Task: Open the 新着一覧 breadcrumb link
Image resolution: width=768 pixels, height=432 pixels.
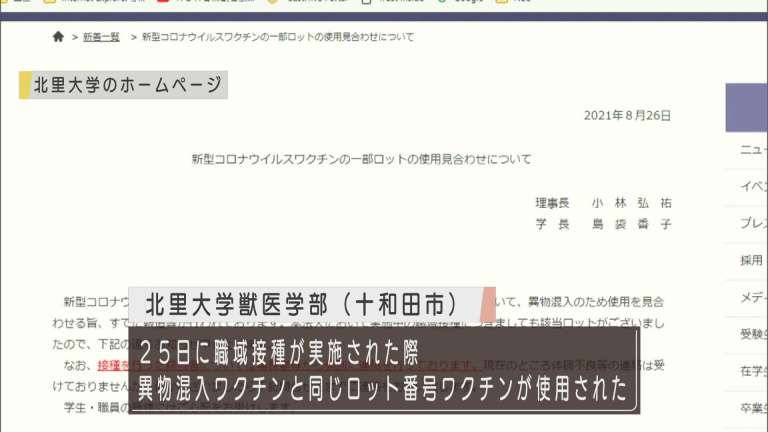Action: (101, 37)
